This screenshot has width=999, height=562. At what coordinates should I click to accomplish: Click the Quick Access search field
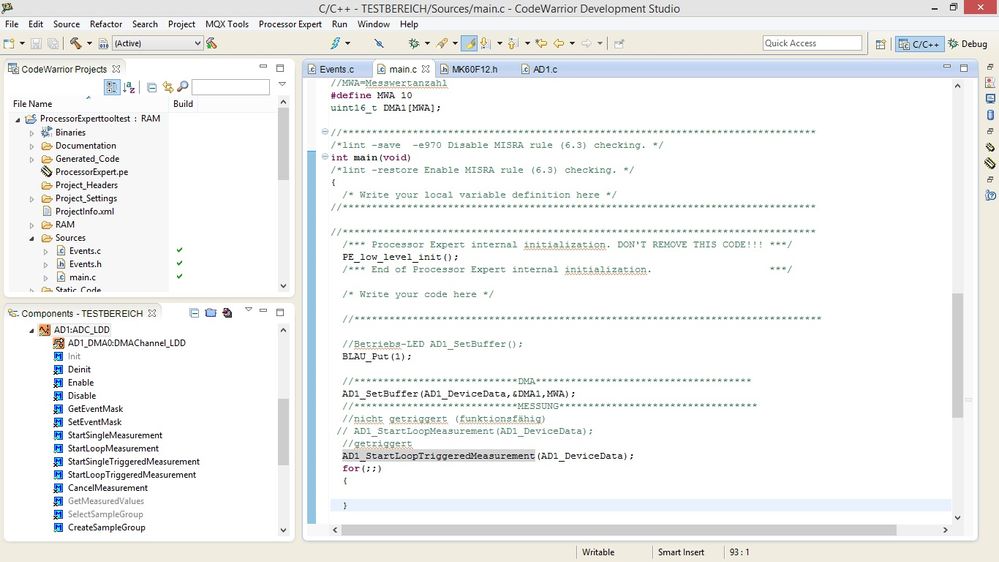(x=811, y=43)
